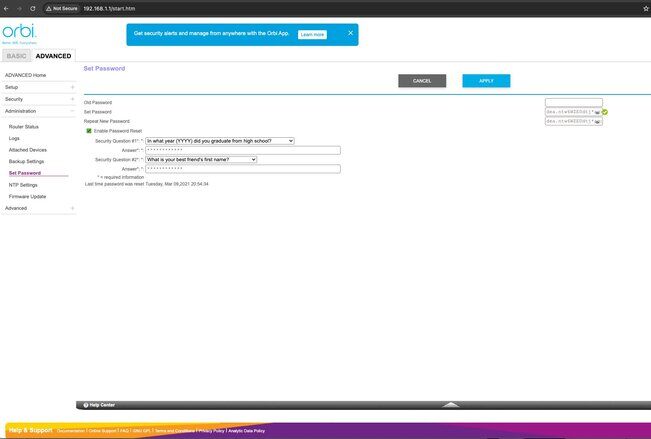
Task: Click browser back arrow
Action: 8,7
